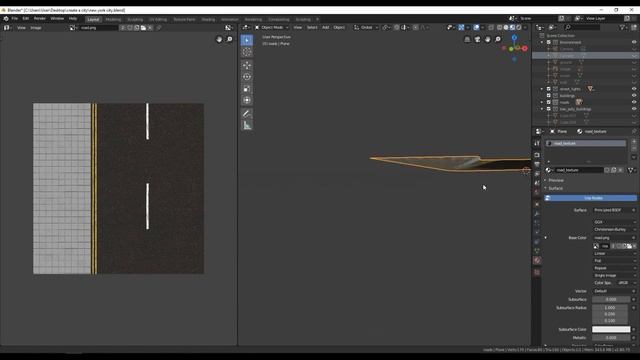
Task: Click the 3D viewport pan hand icon
Action: 488,39
